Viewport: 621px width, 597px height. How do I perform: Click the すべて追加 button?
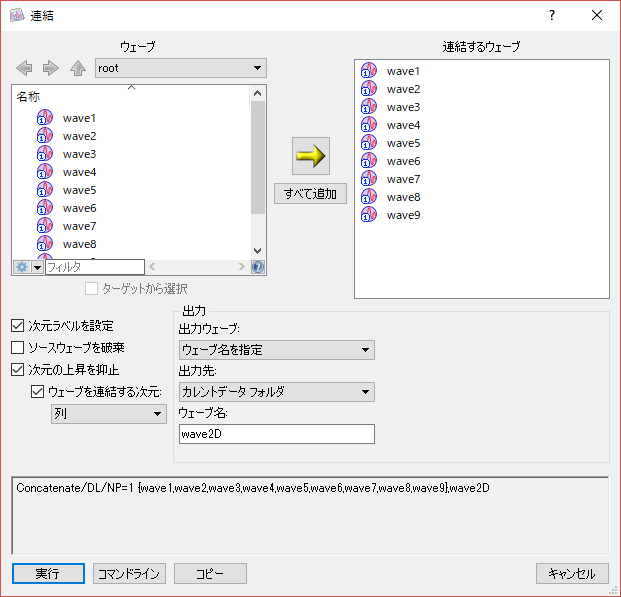click(310, 194)
